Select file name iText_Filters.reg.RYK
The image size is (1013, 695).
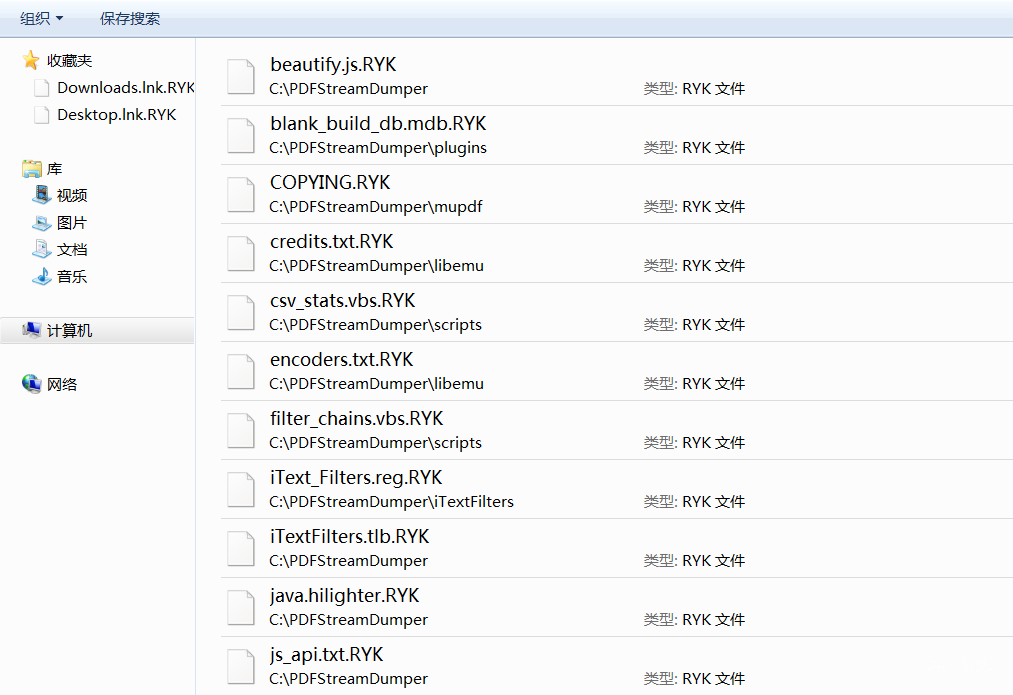(x=356, y=478)
